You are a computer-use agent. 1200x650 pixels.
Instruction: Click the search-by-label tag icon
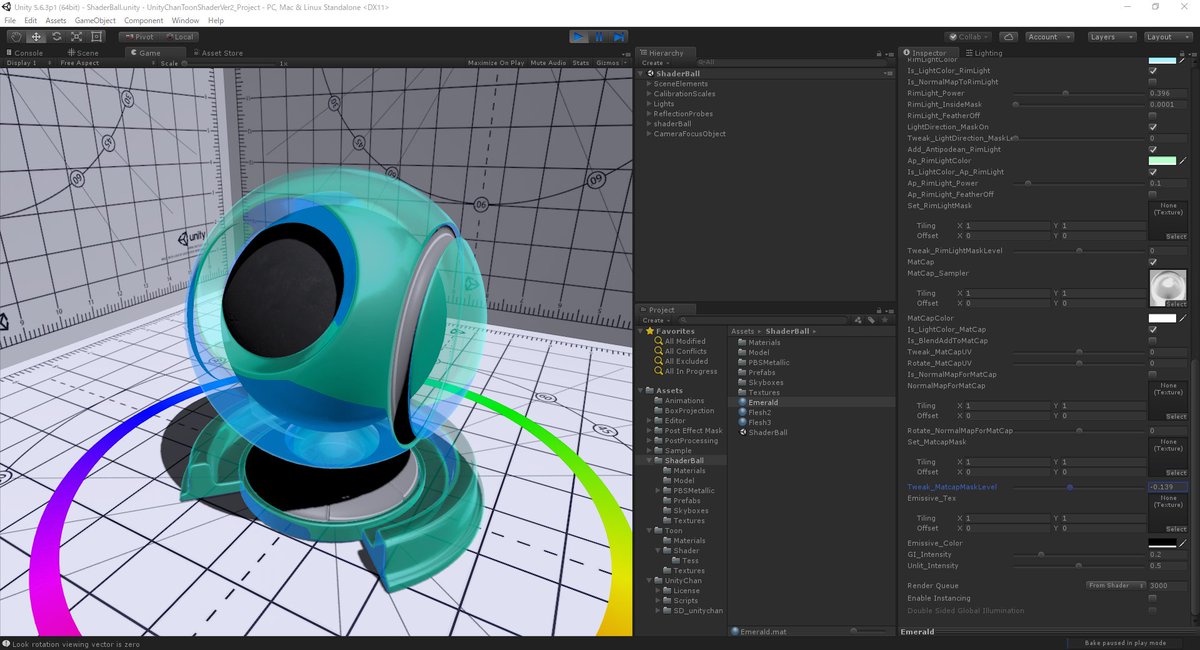870,320
